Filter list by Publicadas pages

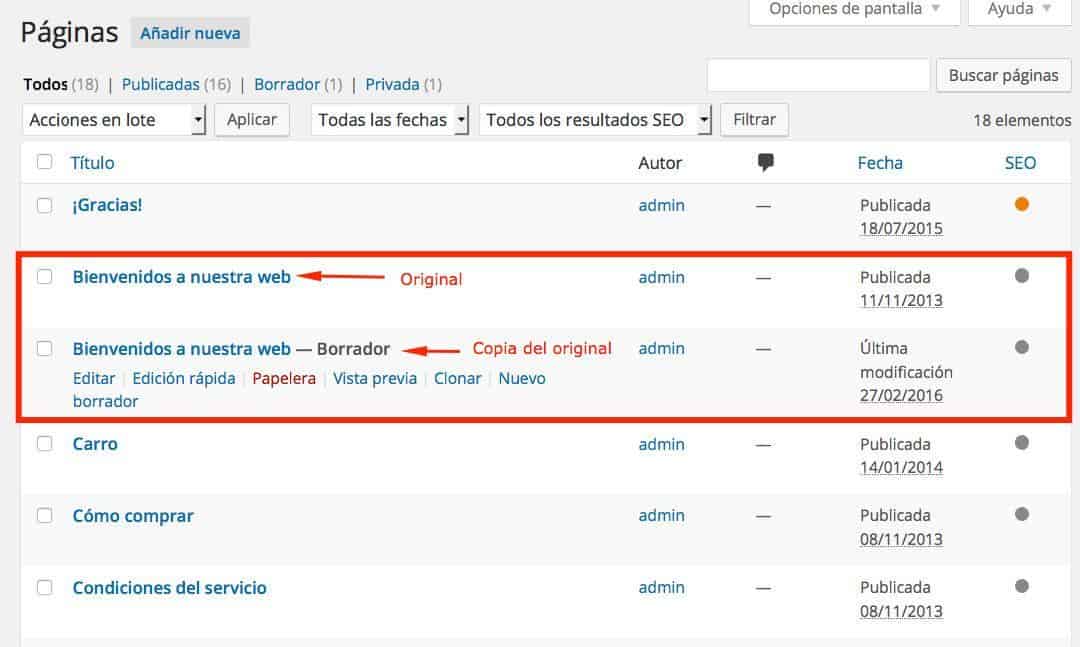coord(161,84)
